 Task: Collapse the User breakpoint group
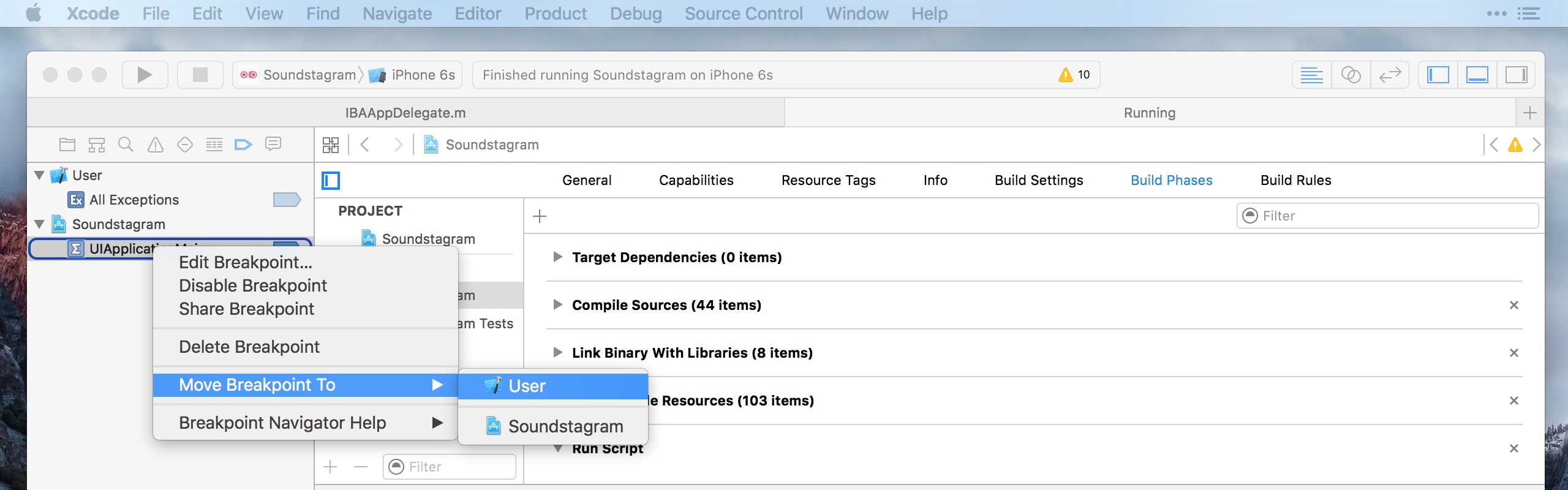point(40,175)
